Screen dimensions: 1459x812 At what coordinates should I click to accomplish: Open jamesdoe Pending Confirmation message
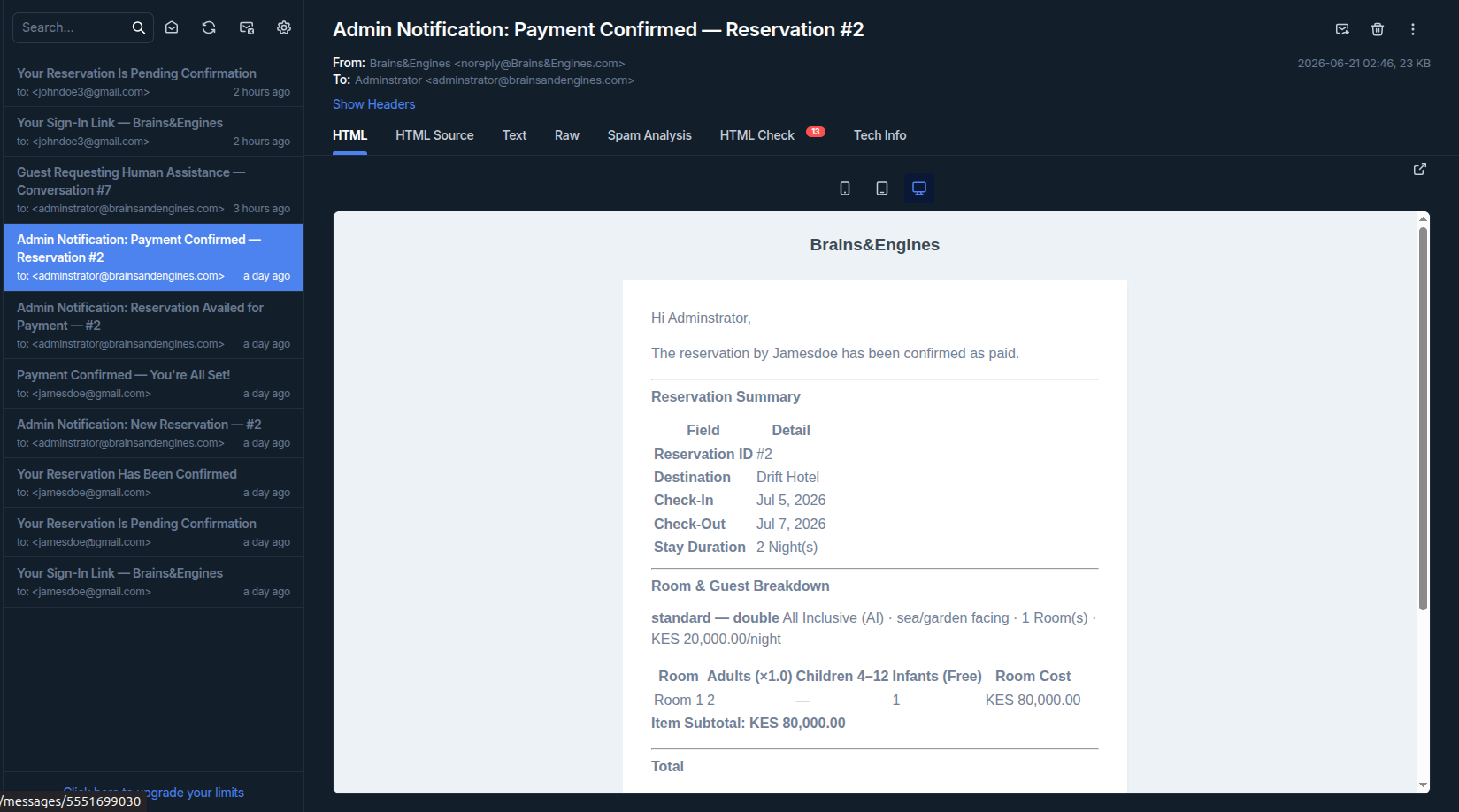pos(154,532)
